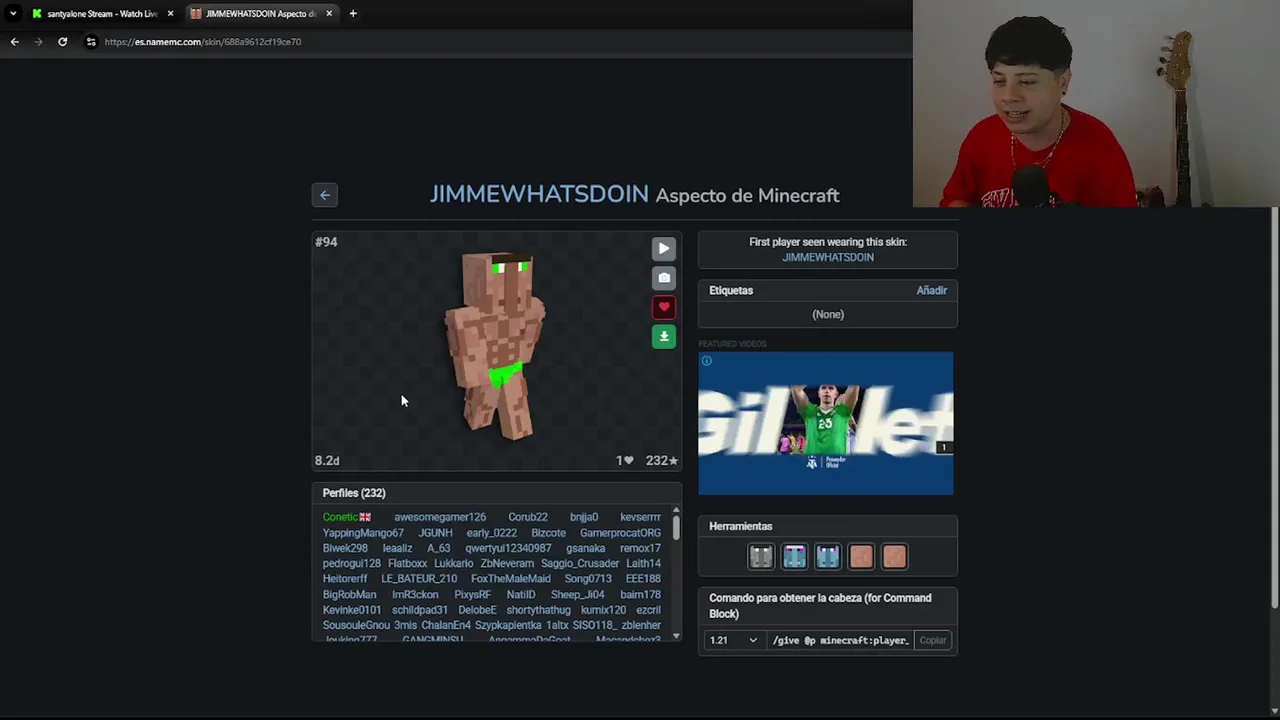Open site info icon in address bar
This screenshot has width=1280, height=720.
click(x=91, y=42)
